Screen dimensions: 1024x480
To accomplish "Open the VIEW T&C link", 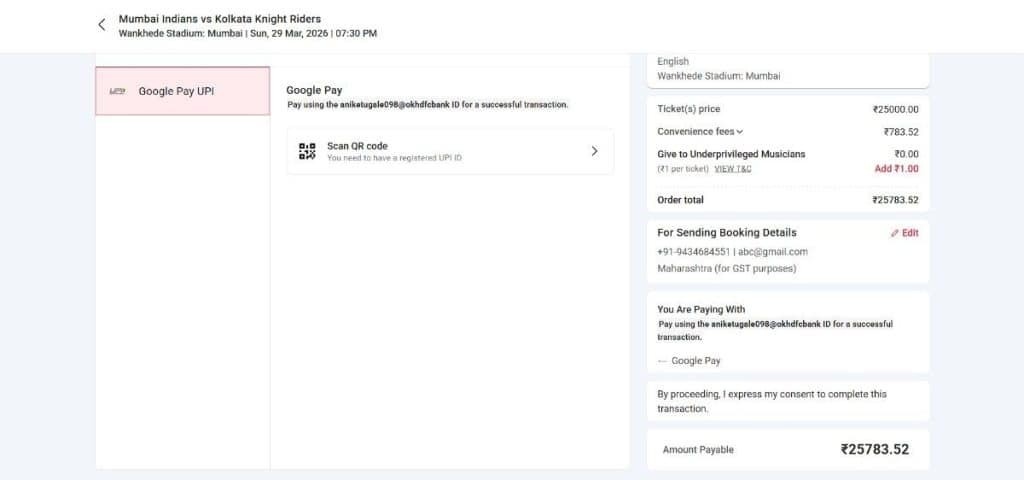I will (x=733, y=168).
